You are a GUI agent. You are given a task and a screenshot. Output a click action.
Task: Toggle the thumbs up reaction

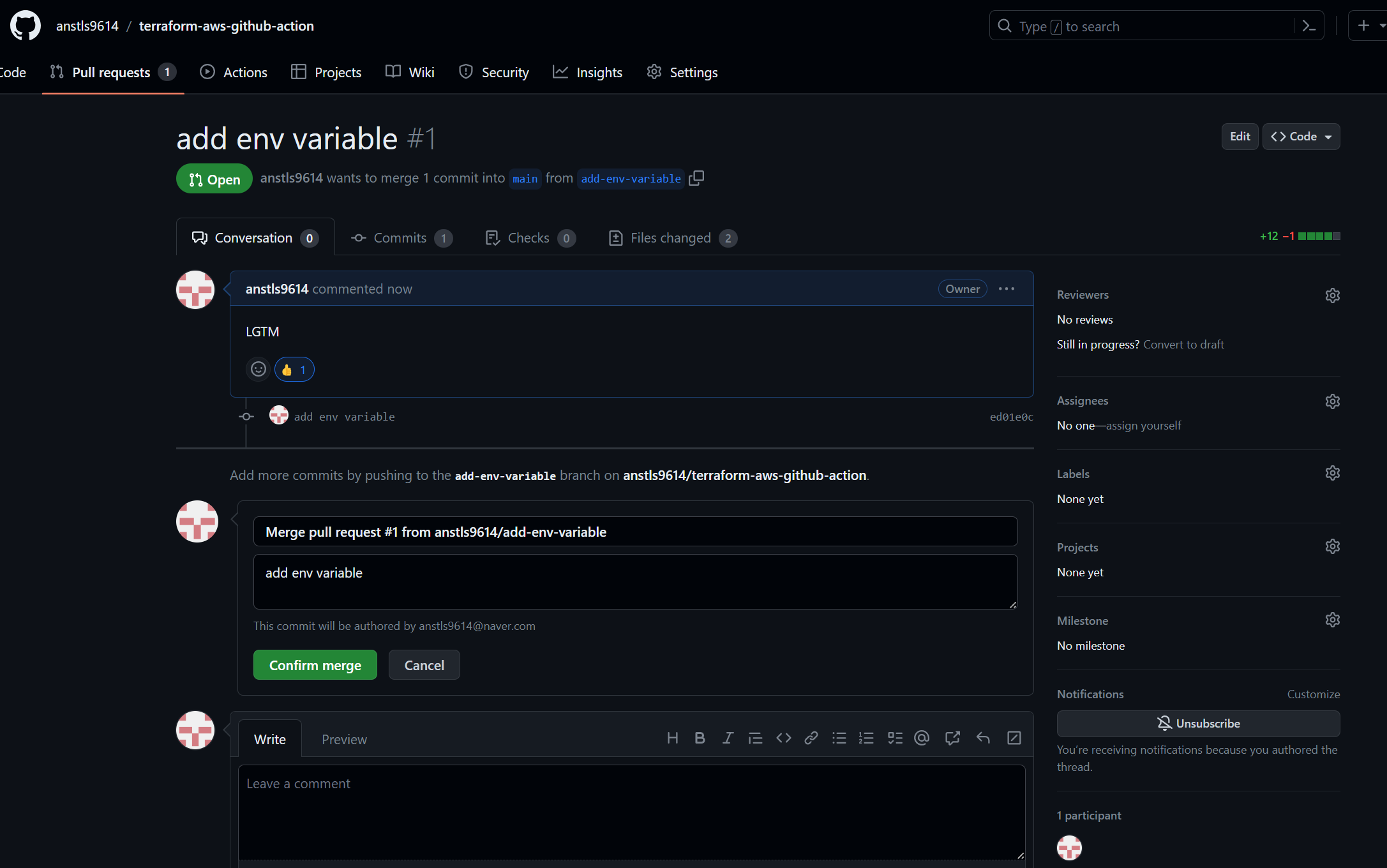pyautogui.click(x=294, y=370)
